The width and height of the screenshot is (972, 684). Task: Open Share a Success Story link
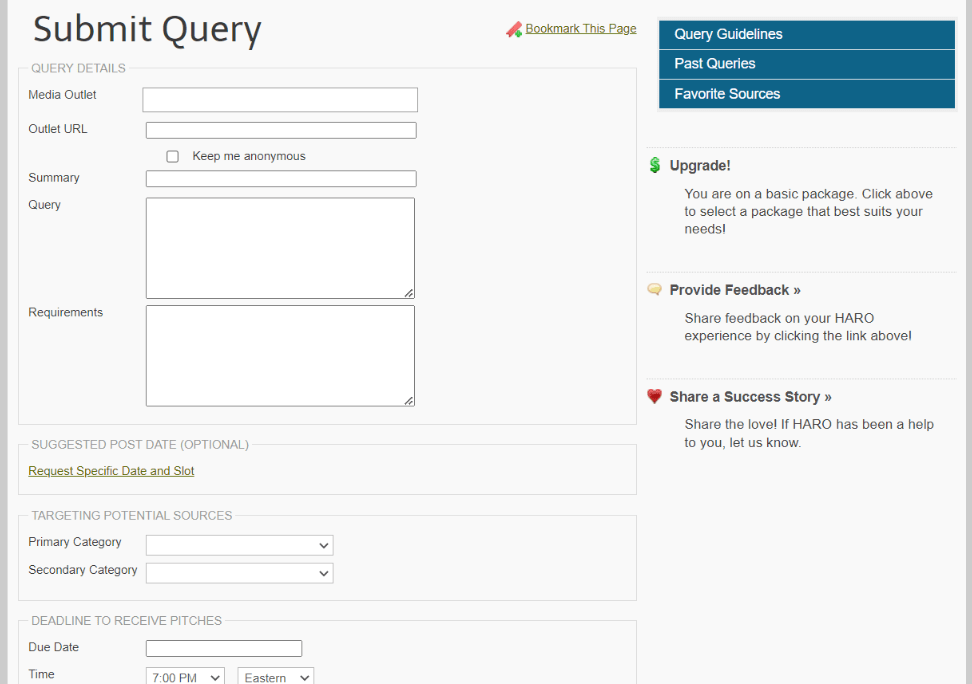pyautogui.click(x=750, y=397)
